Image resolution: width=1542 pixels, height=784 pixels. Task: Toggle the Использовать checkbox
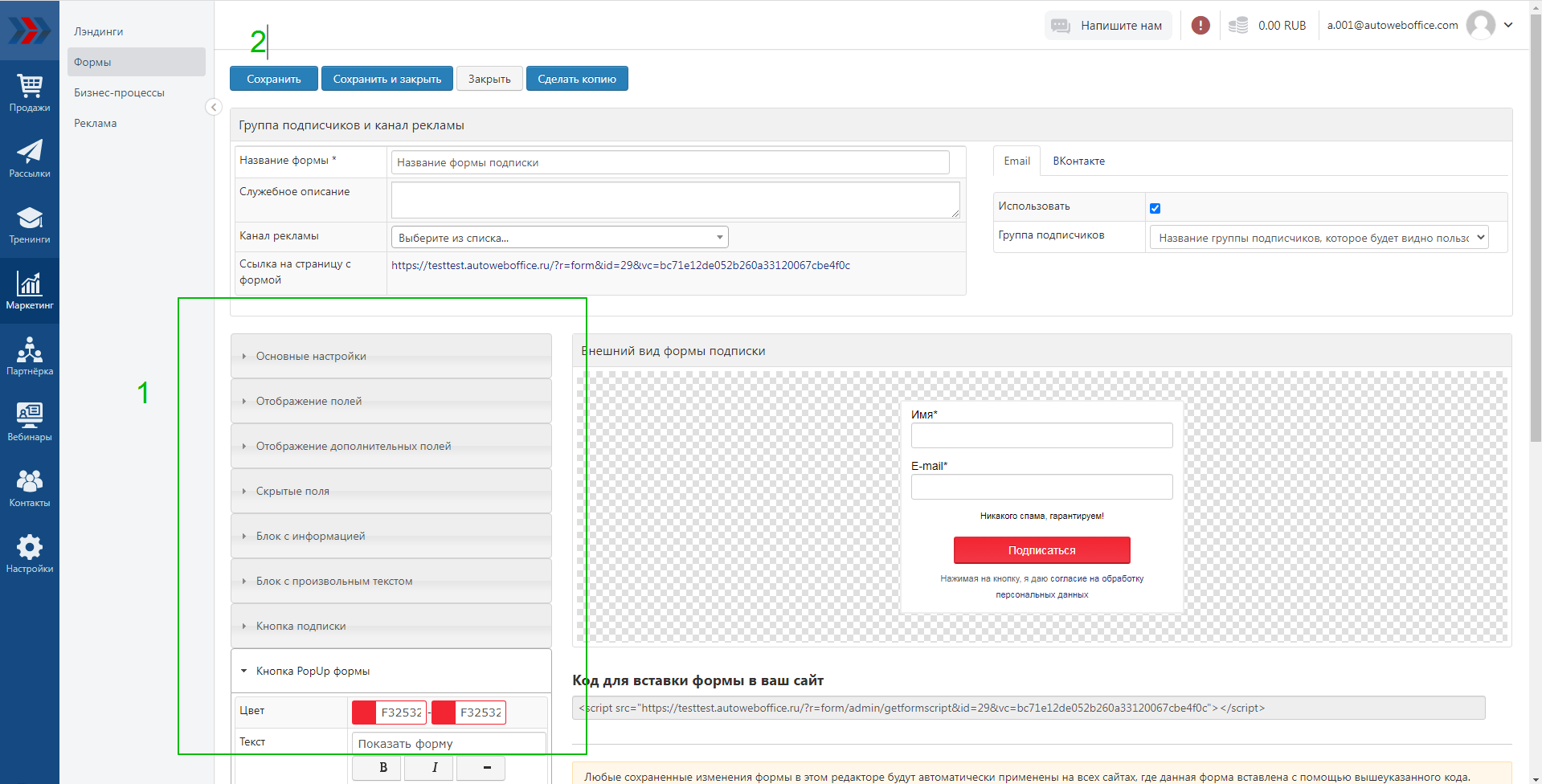point(1155,208)
